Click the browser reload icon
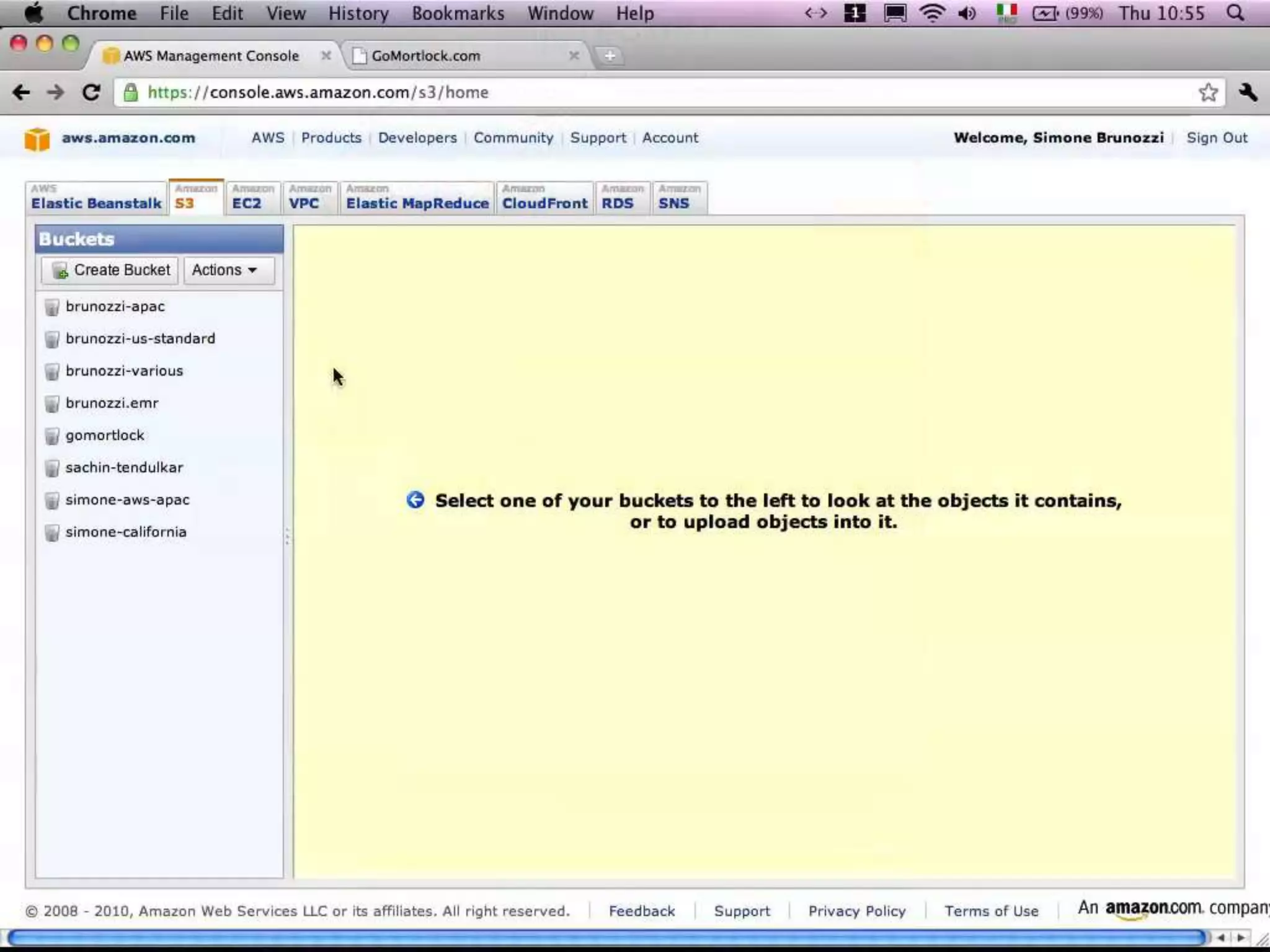Image resolution: width=1270 pixels, height=952 pixels. pos(91,92)
